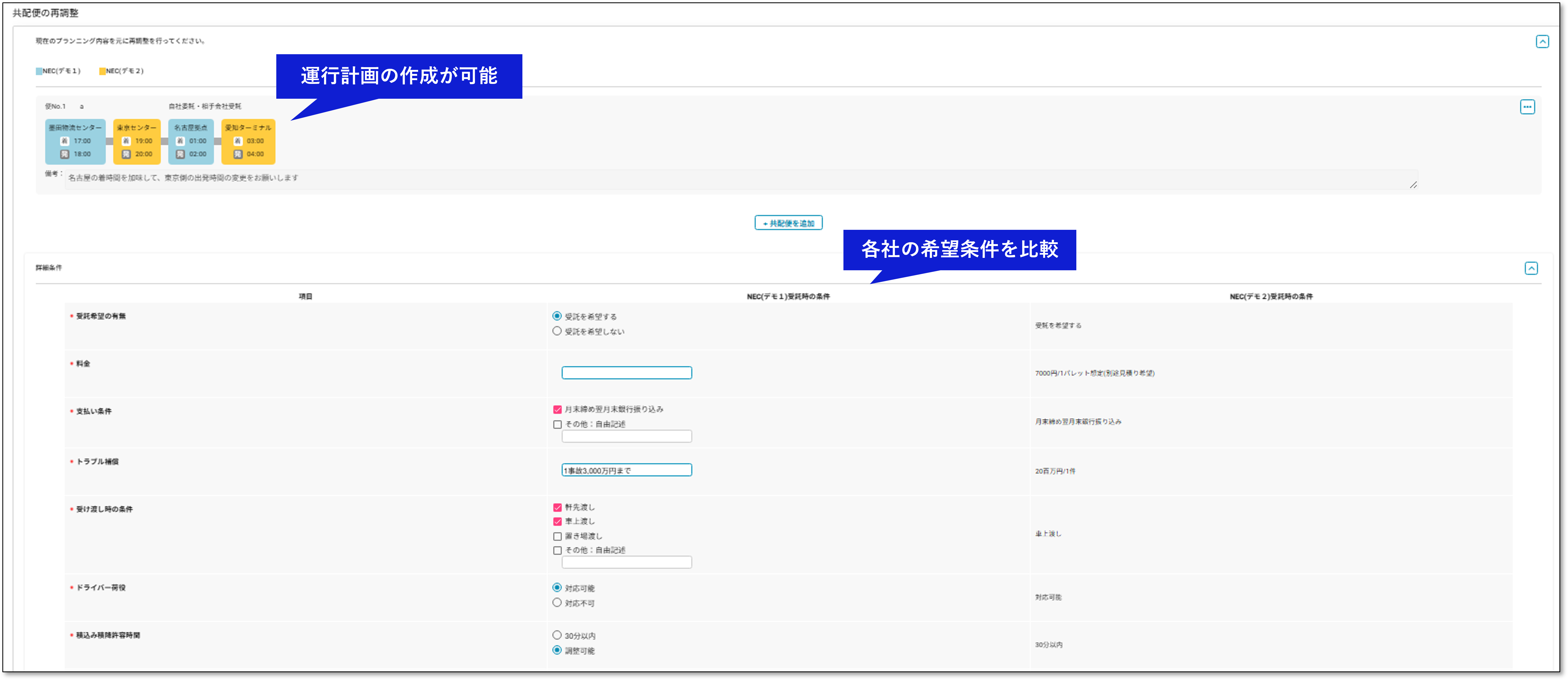Click arrival icon in 名古屋拠点 stop

[x=180, y=141]
